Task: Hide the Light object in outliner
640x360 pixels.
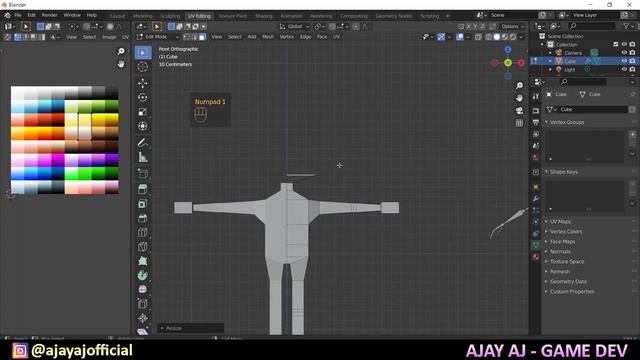Action: pyautogui.click(x=624, y=69)
